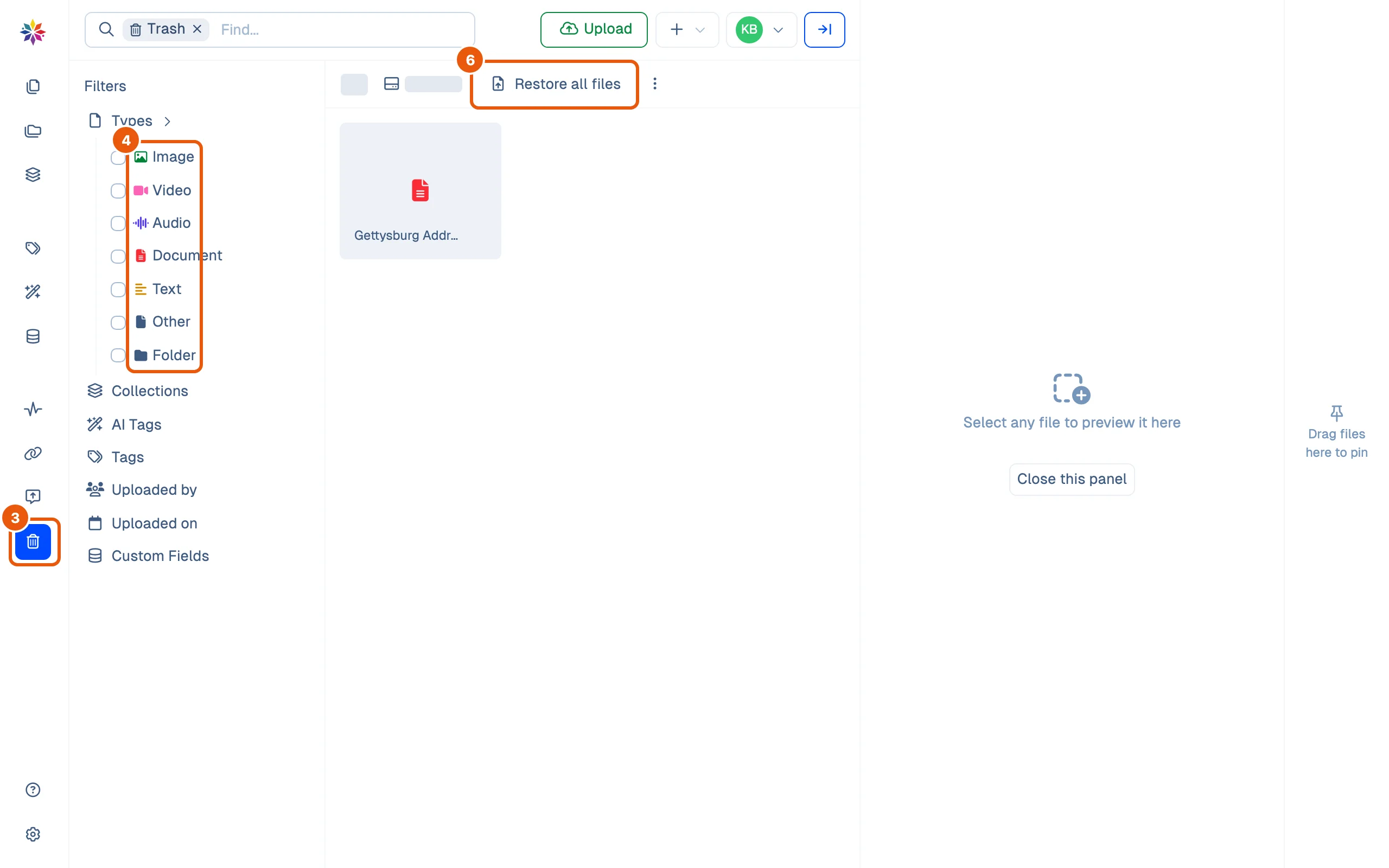Image resolution: width=1389 pixels, height=868 pixels.
Task: Open the Trash icon in sidebar
Action: pos(33,541)
